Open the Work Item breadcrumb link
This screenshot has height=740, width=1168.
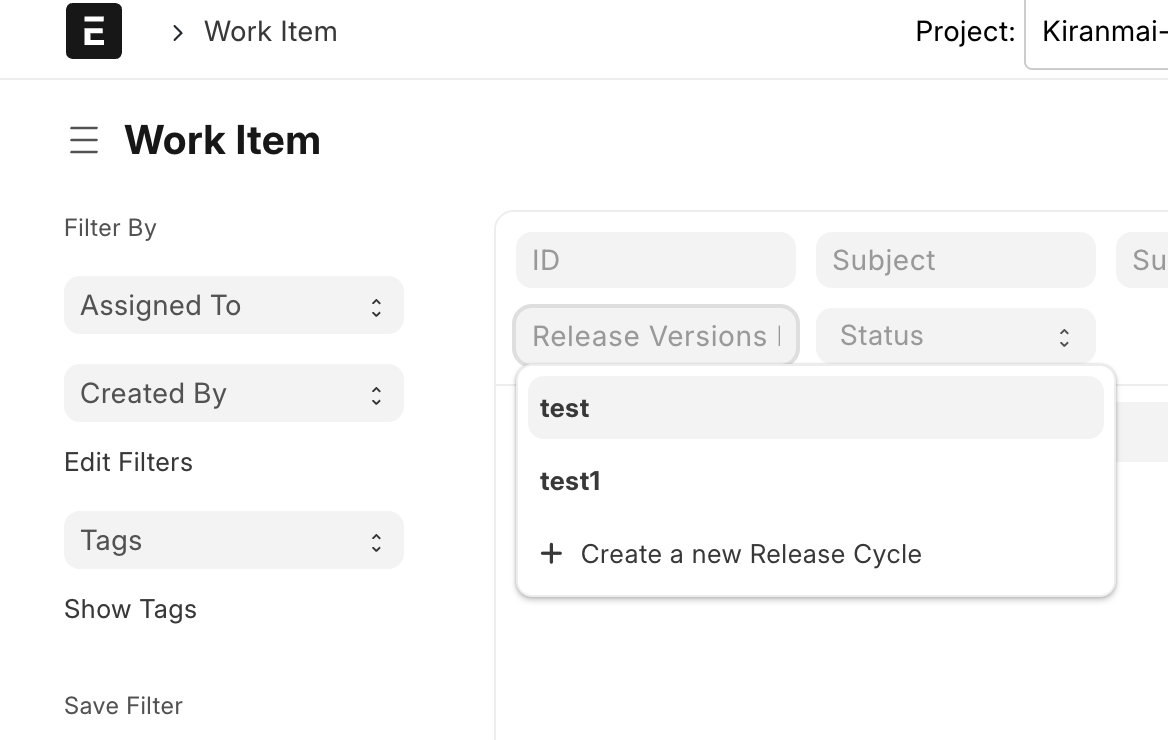click(270, 32)
